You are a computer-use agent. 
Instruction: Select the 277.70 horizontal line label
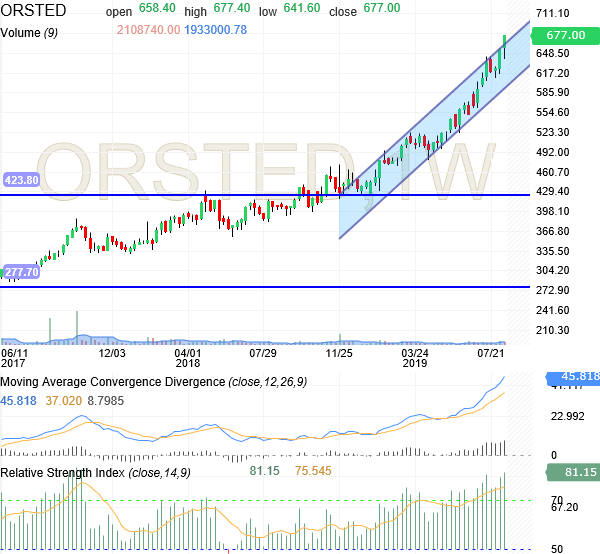click(21, 272)
